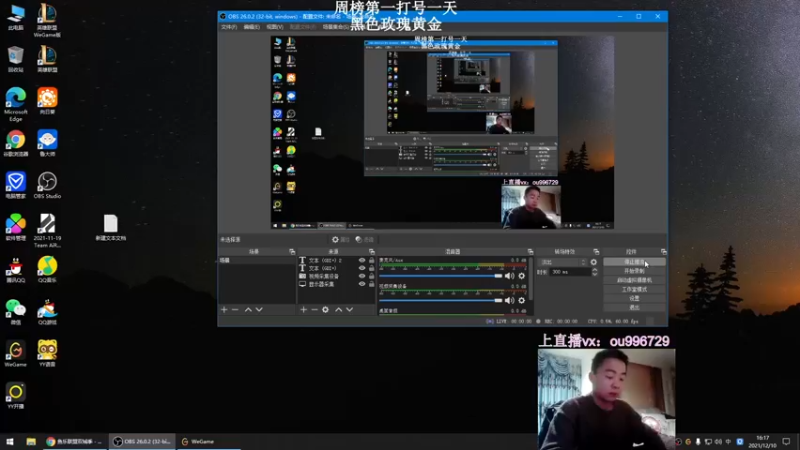Pop out the Audio Mixer (混音器) dock

coord(530,252)
